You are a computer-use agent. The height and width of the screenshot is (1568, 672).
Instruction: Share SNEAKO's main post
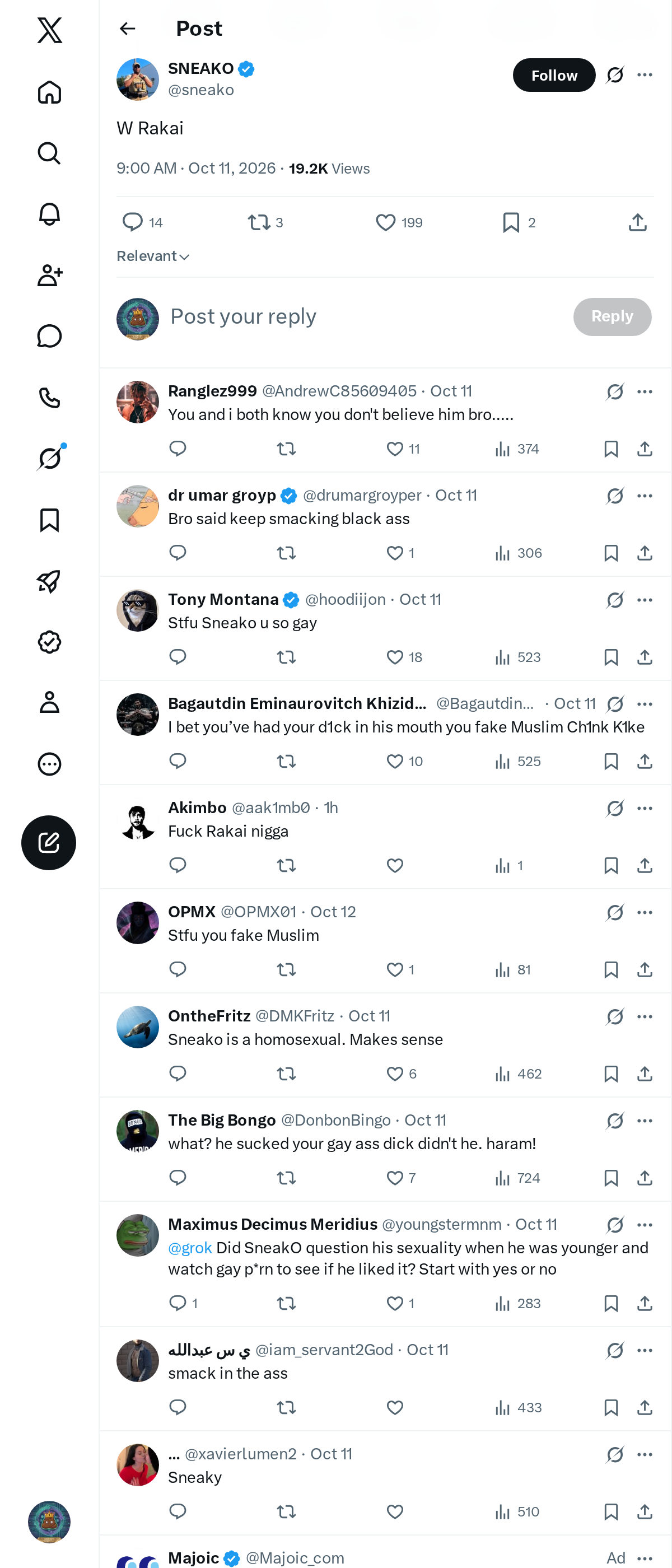[637, 223]
